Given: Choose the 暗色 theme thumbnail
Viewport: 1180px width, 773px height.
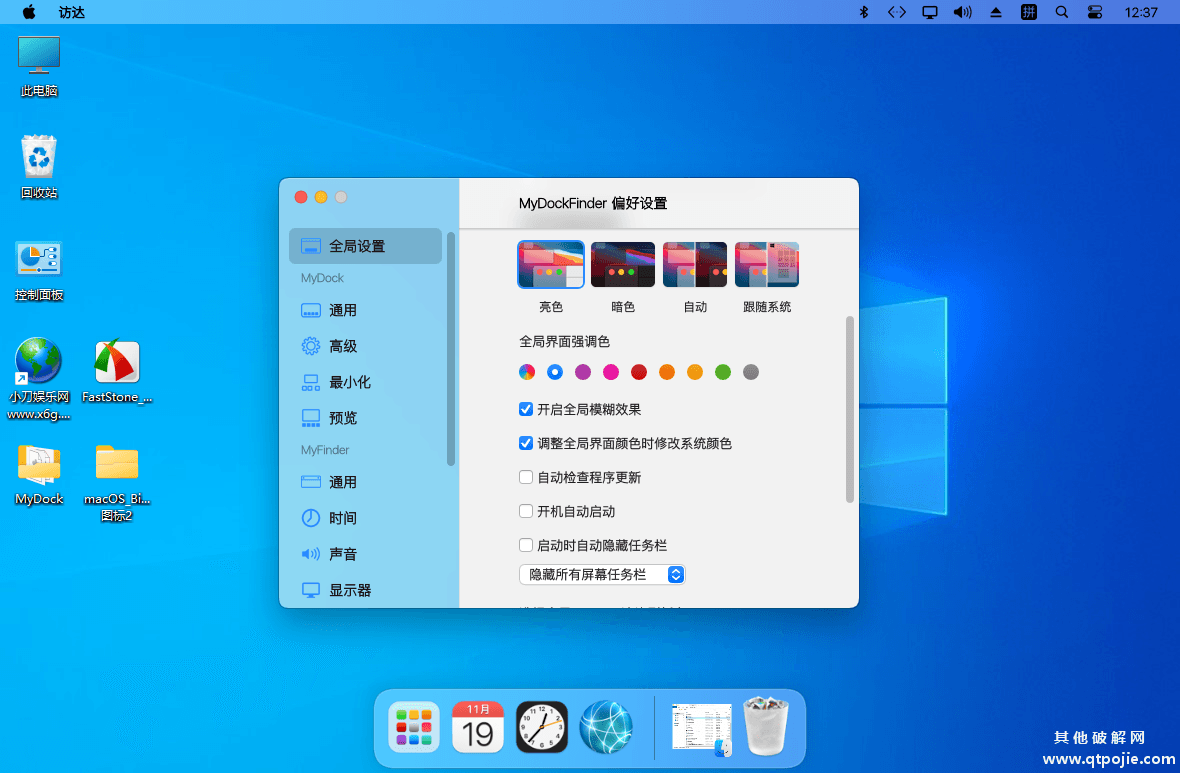Looking at the screenshot, I should point(622,264).
